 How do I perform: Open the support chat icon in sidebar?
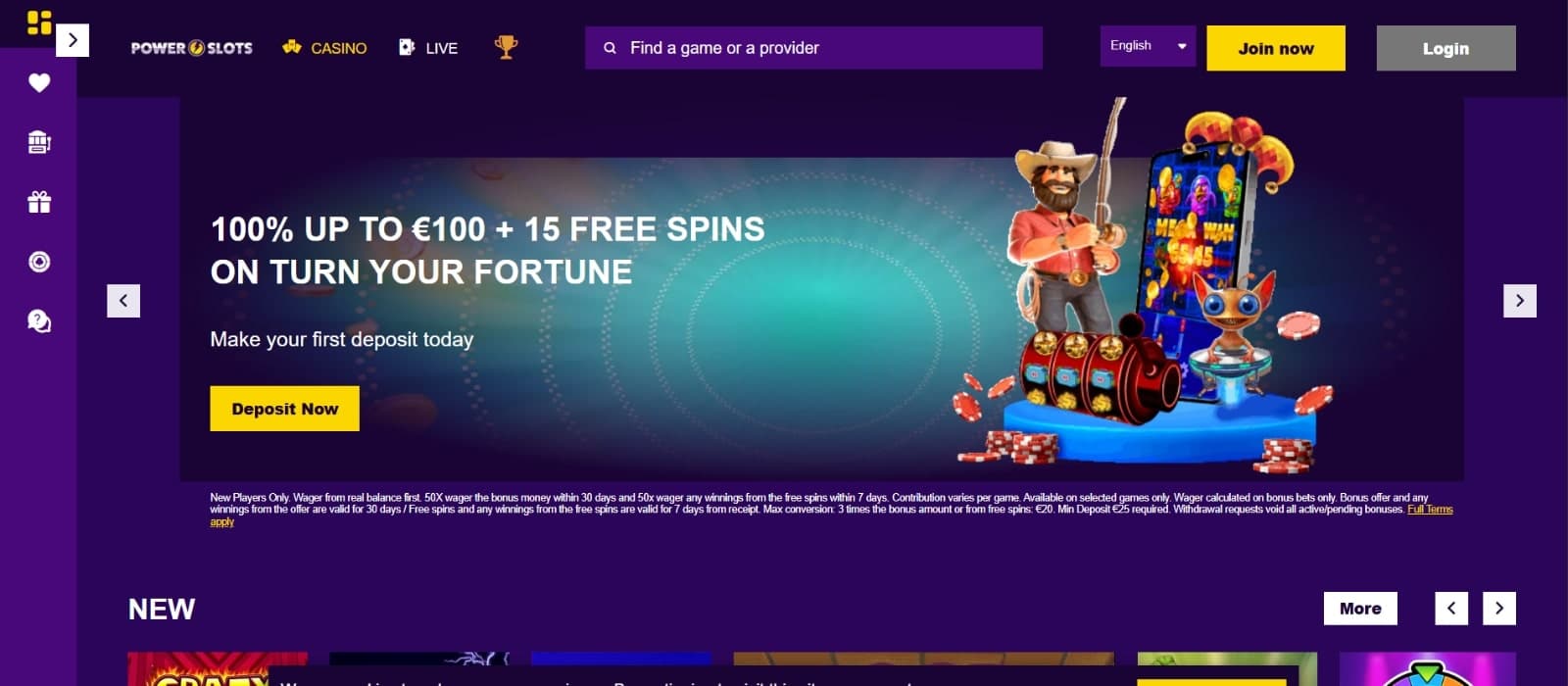click(39, 321)
